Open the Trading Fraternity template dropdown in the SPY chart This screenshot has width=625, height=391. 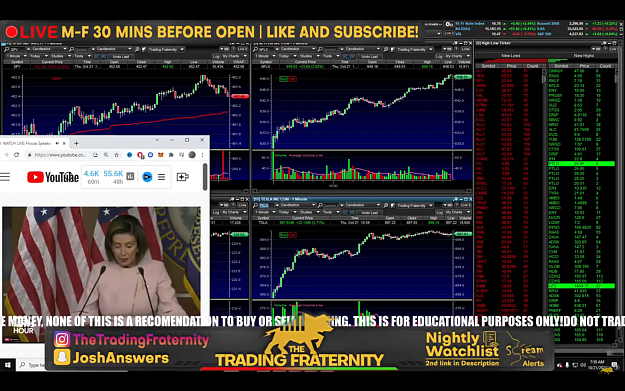tap(166, 49)
